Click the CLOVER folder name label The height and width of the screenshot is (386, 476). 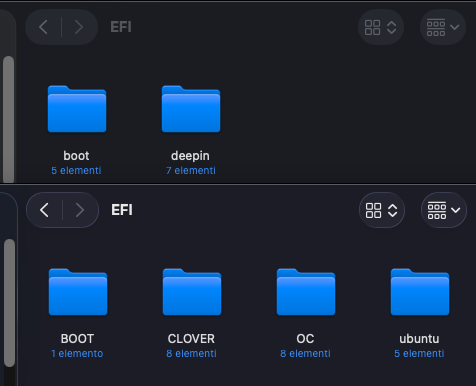[x=191, y=339]
